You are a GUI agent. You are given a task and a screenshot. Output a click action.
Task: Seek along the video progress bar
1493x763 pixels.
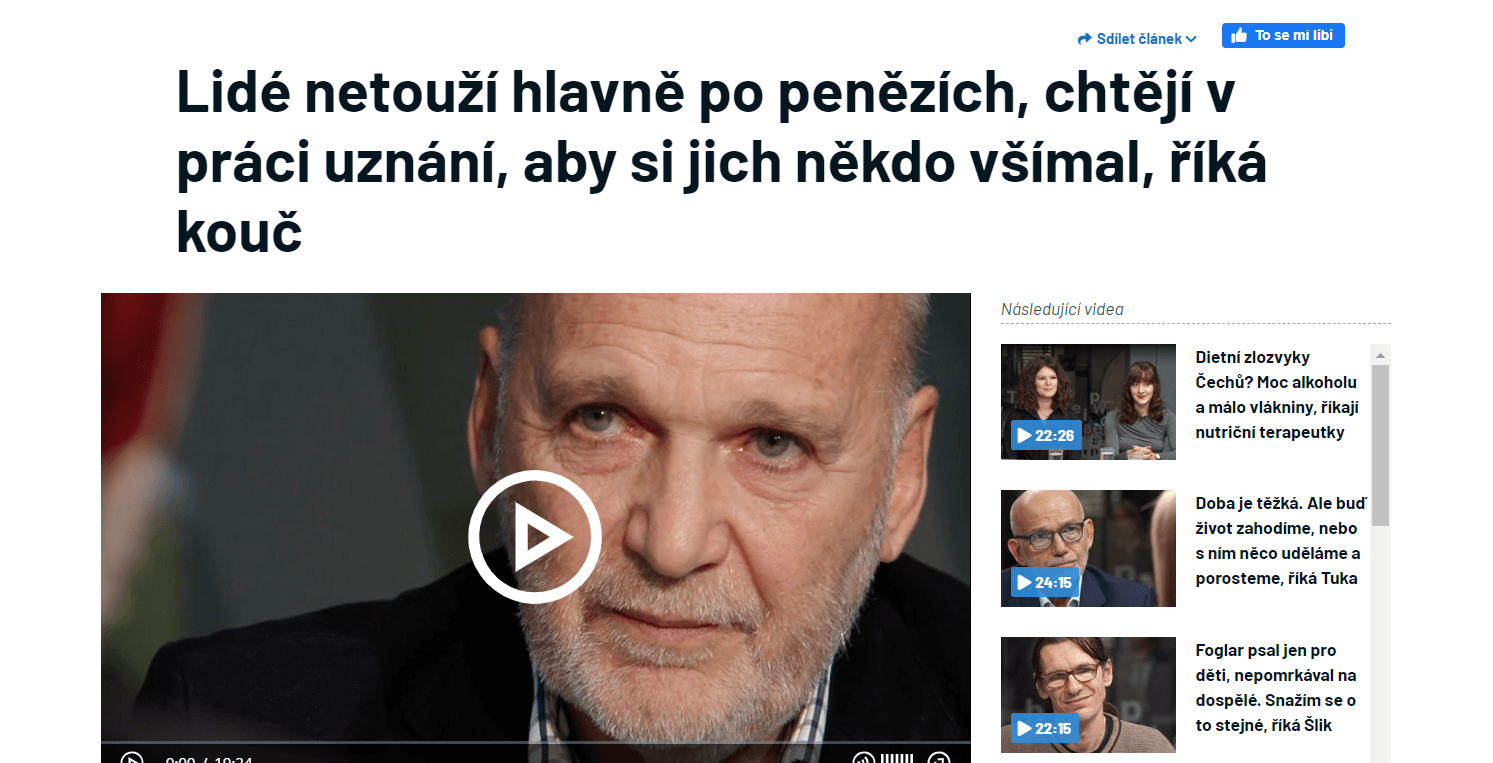click(x=535, y=743)
